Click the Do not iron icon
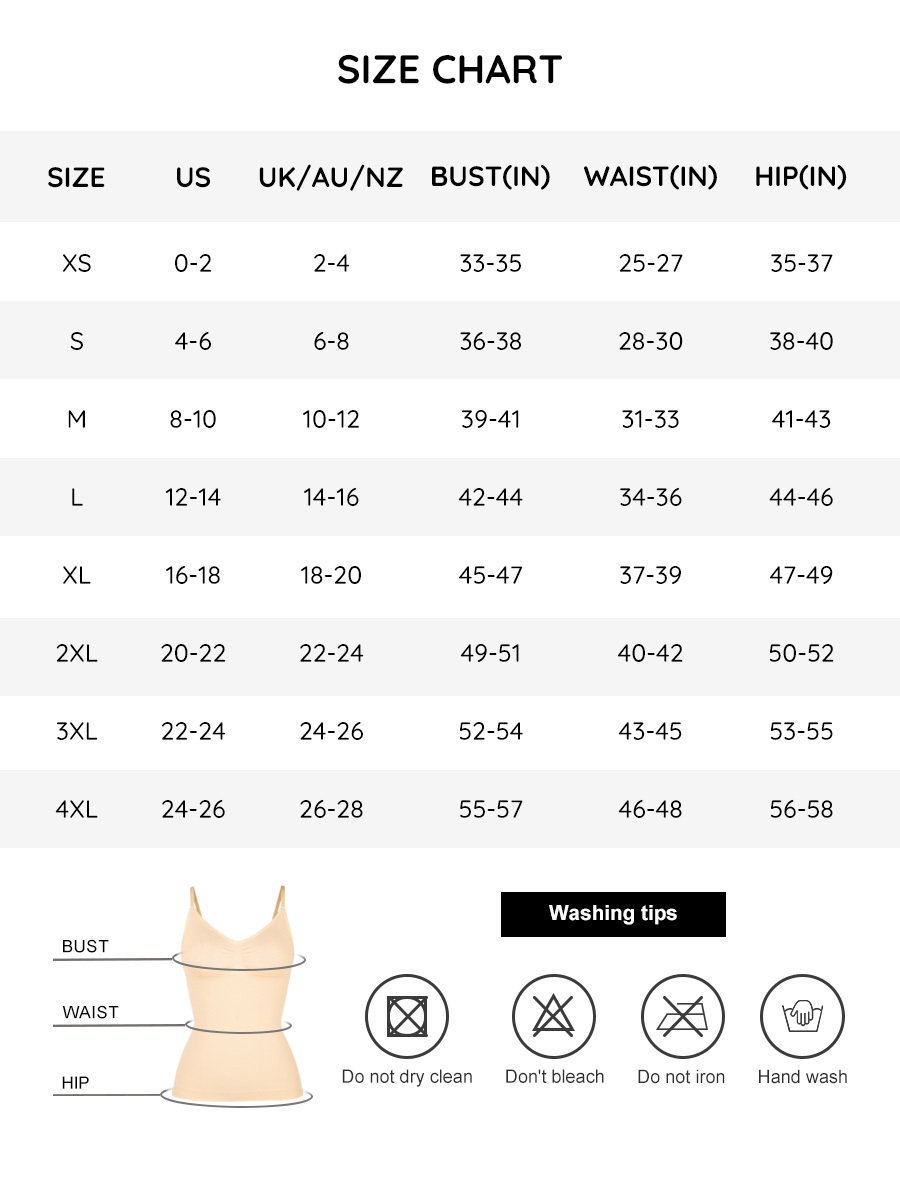Screen dimensions: 900x1200 (682, 1017)
